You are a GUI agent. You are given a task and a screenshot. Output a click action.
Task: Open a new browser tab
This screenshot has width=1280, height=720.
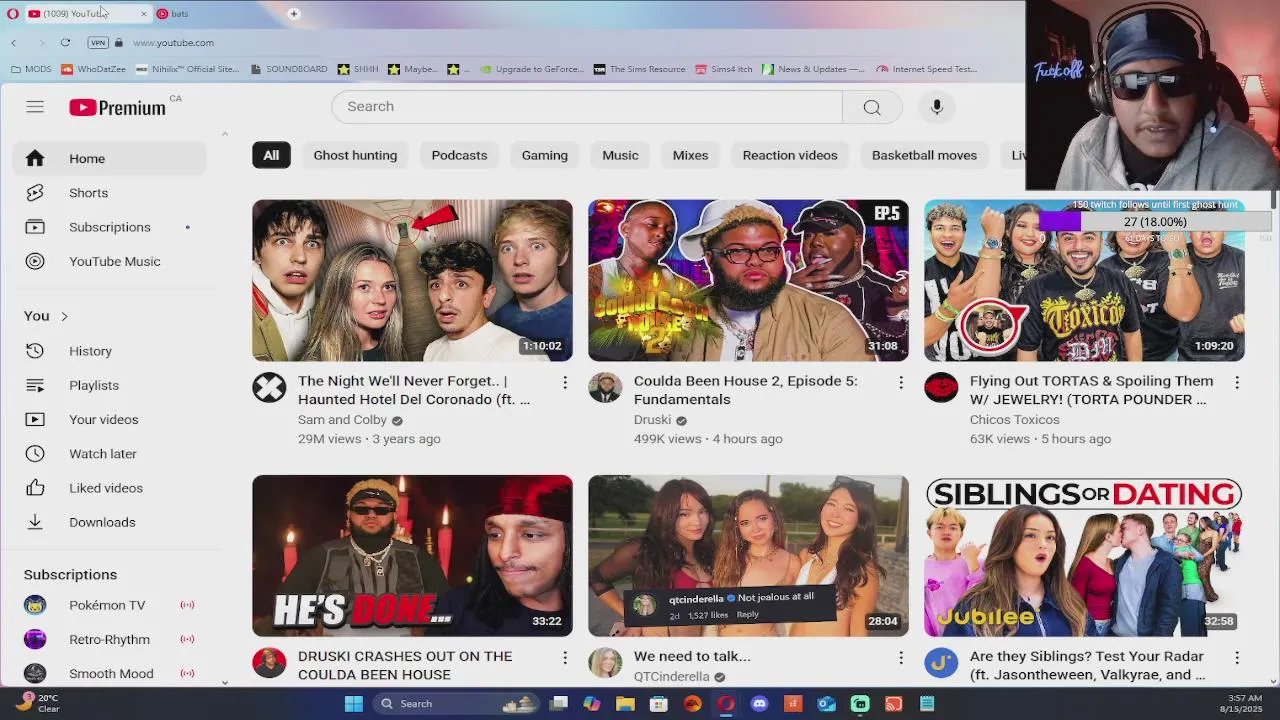tap(294, 14)
